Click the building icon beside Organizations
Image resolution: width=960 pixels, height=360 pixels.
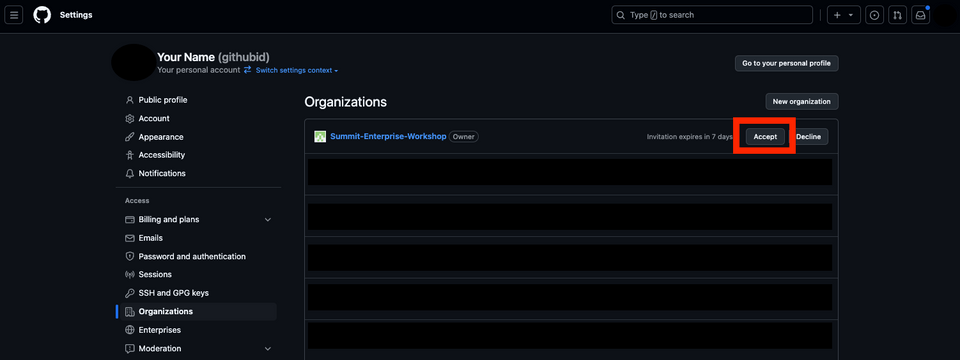129,311
